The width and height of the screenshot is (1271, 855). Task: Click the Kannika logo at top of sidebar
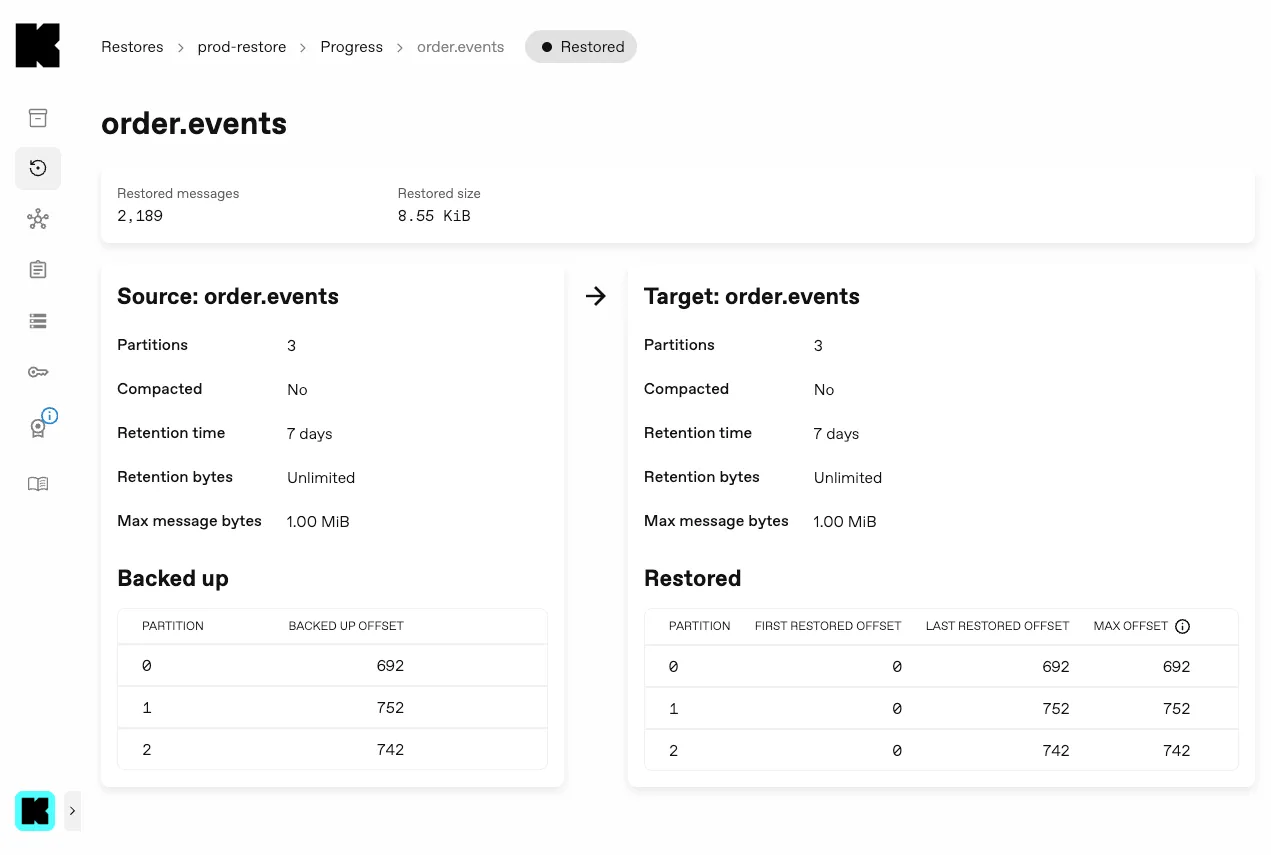(38, 46)
